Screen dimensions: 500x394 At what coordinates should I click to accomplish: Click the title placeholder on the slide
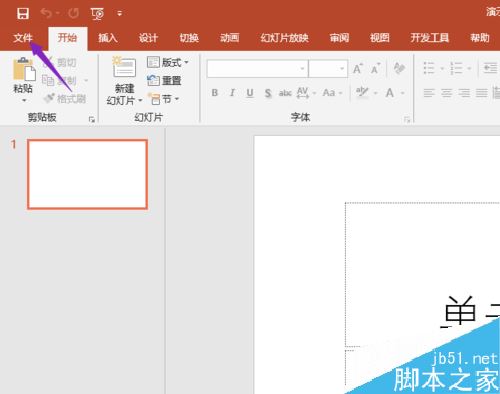click(422, 274)
